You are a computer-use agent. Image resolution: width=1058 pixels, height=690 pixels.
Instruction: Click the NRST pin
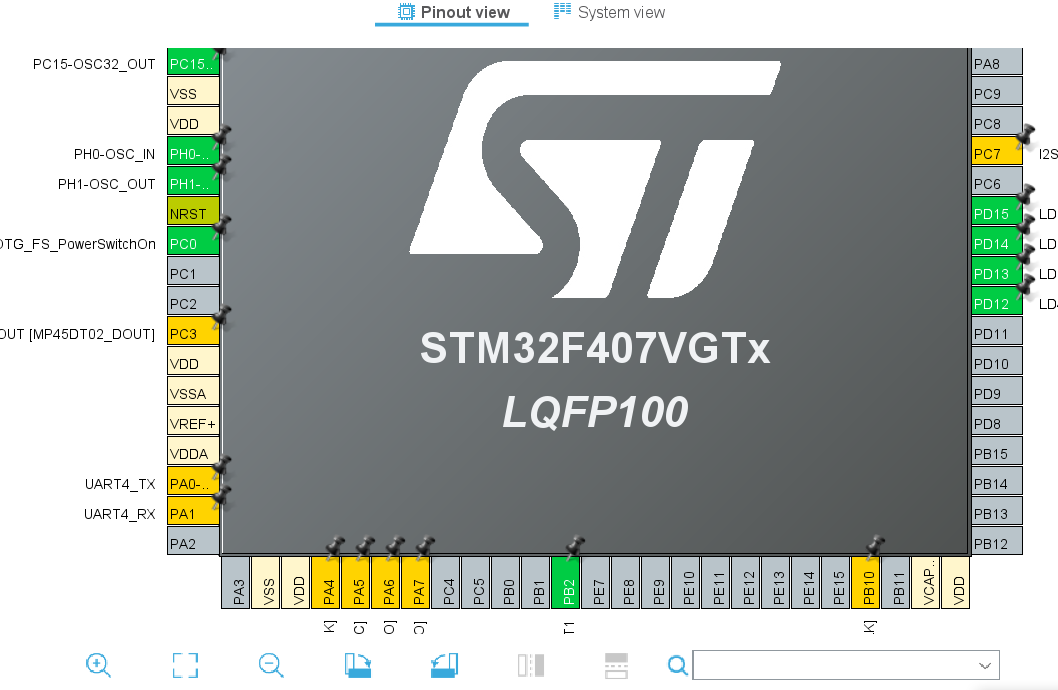pyautogui.click(x=193, y=213)
